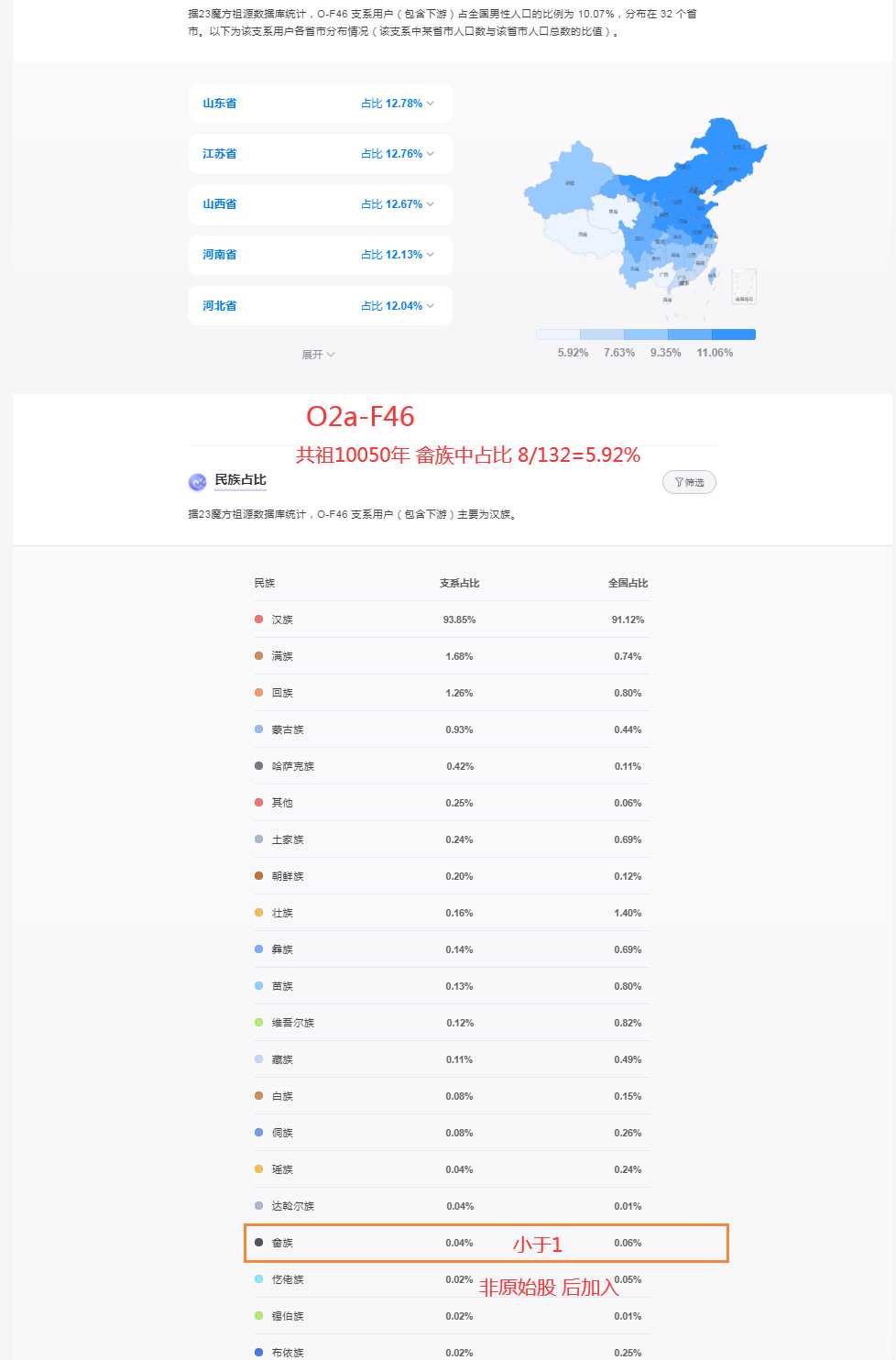Click the 民族占比 section icon

tap(197, 482)
